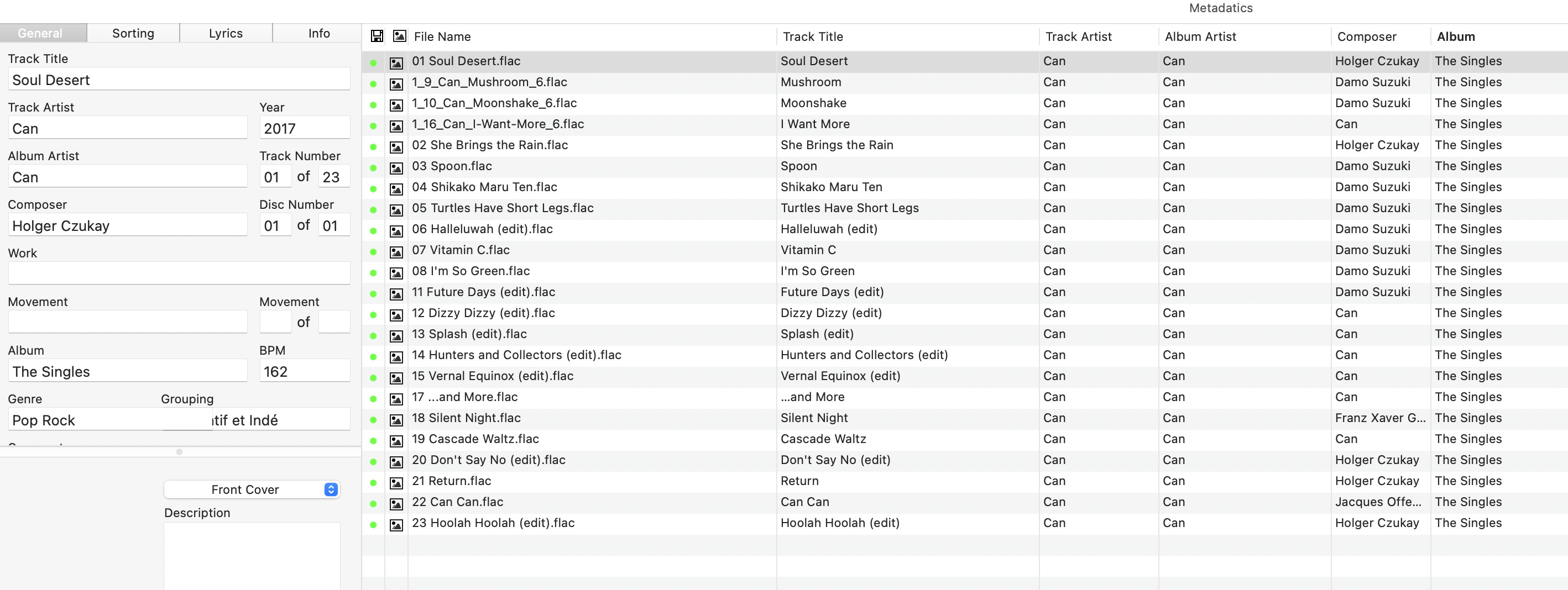
Task: Click the artwork icon for Soul Desert
Action: (x=396, y=62)
